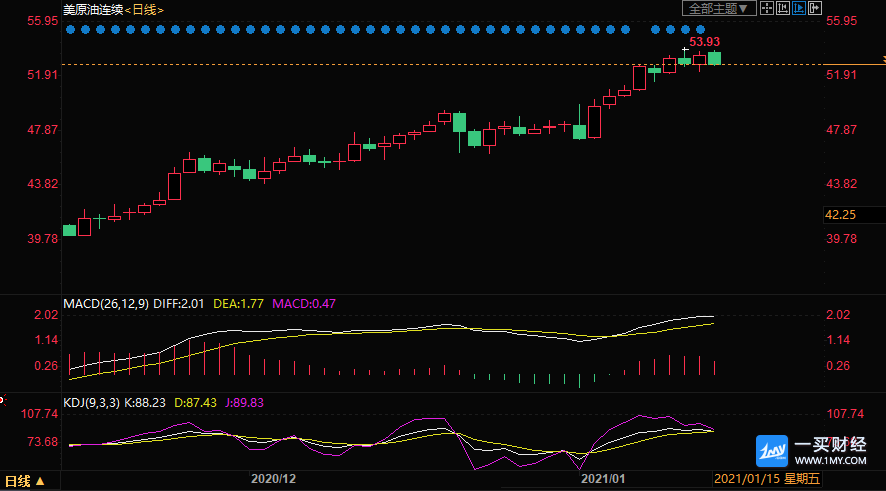
Task: Click the 2020/12 timeline label
Action: (x=273, y=479)
